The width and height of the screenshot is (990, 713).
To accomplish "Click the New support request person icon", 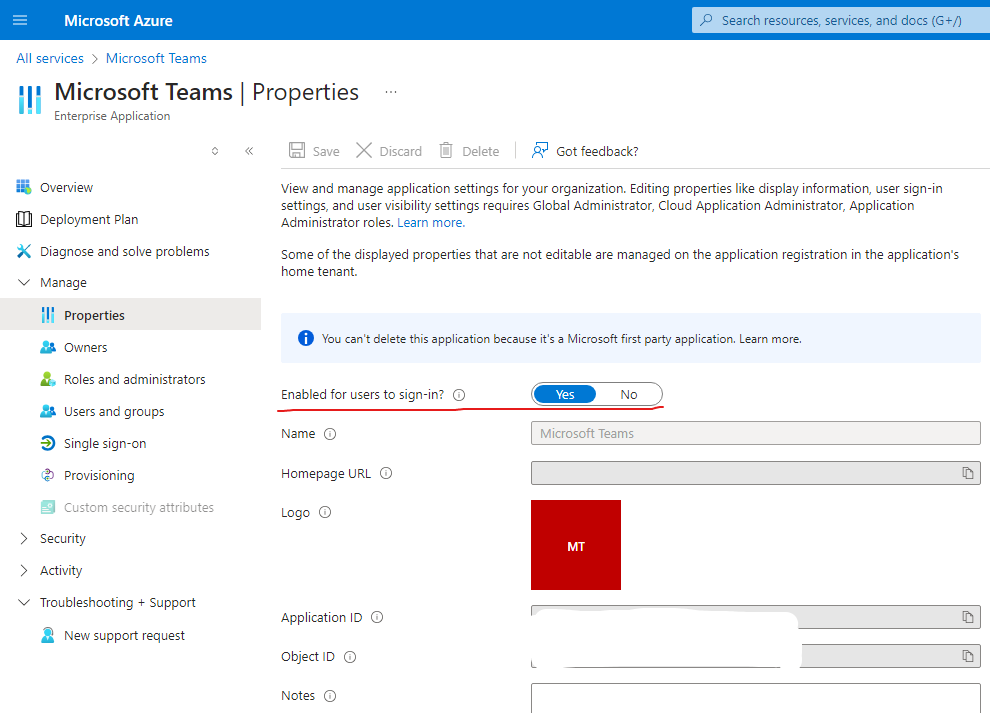I will pos(47,635).
